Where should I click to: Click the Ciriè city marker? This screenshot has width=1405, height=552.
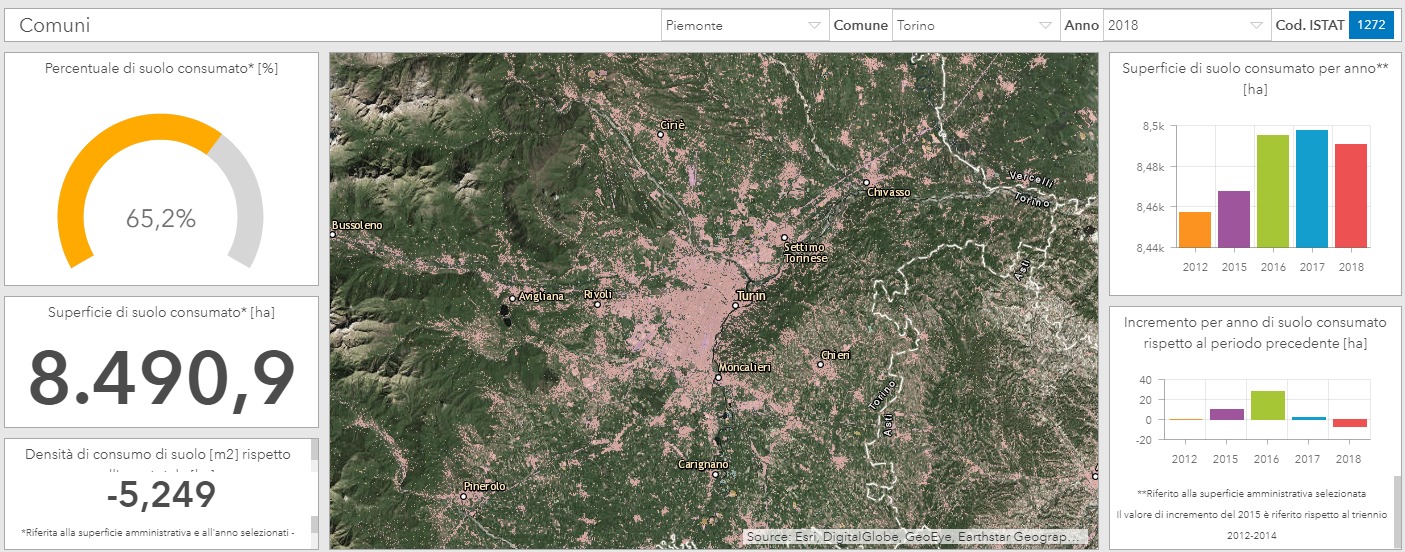tap(661, 134)
